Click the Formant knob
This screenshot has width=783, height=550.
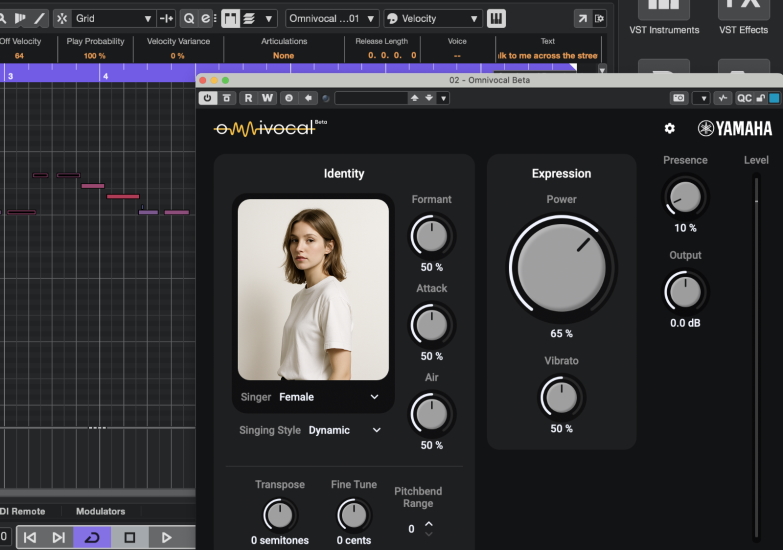point(431,236)
